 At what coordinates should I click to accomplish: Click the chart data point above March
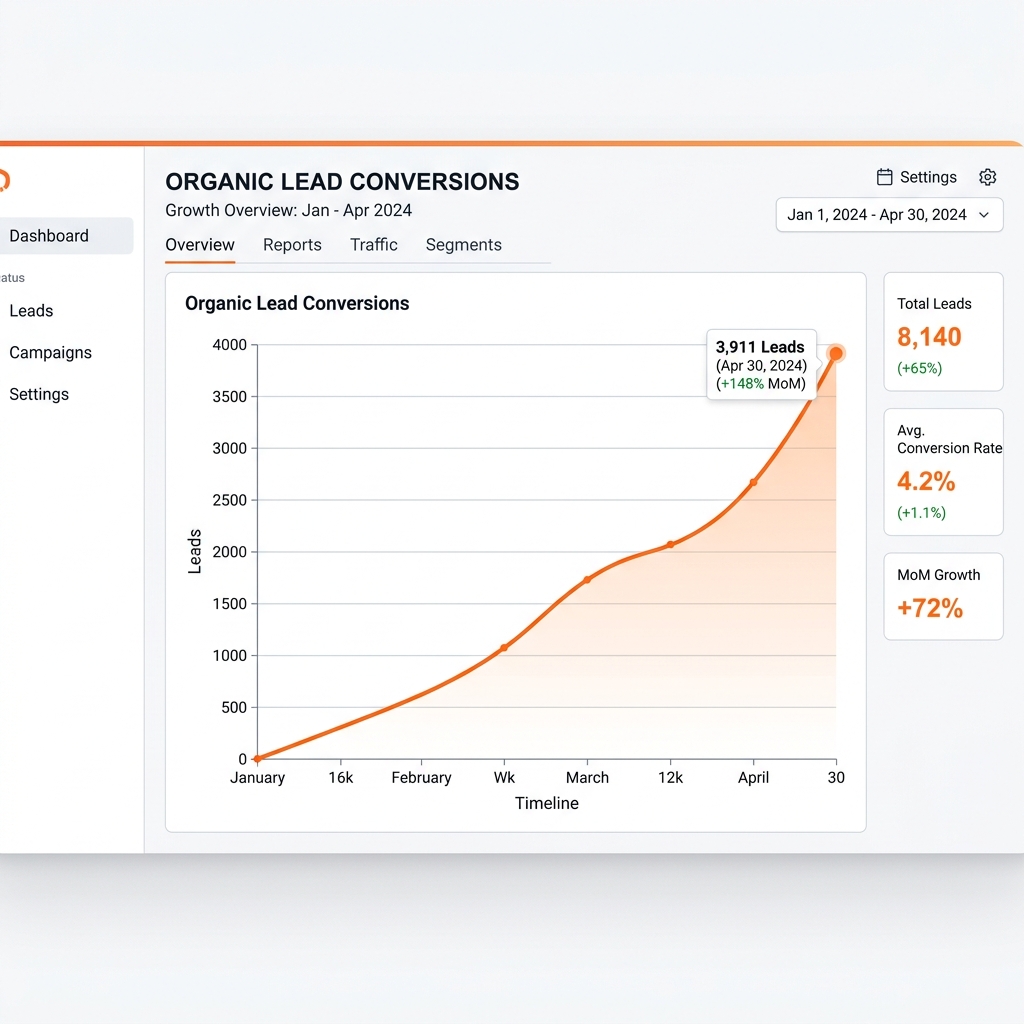coord(587,579)
